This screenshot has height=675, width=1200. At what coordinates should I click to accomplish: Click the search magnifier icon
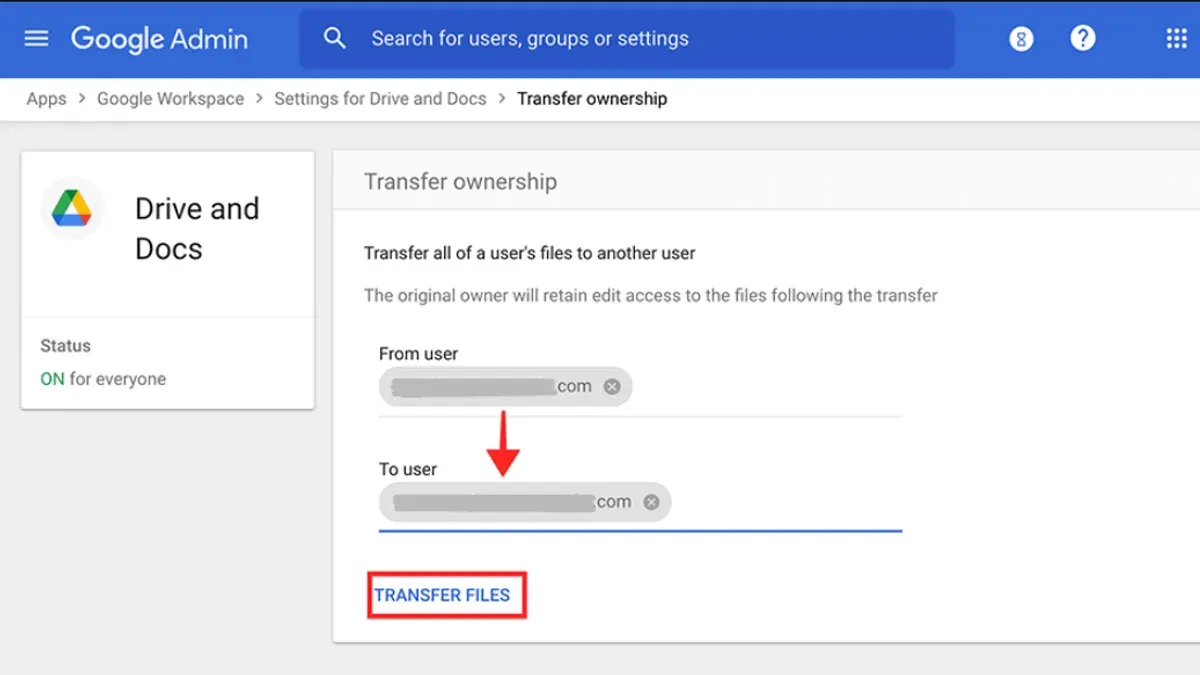[x=335, y=38]
